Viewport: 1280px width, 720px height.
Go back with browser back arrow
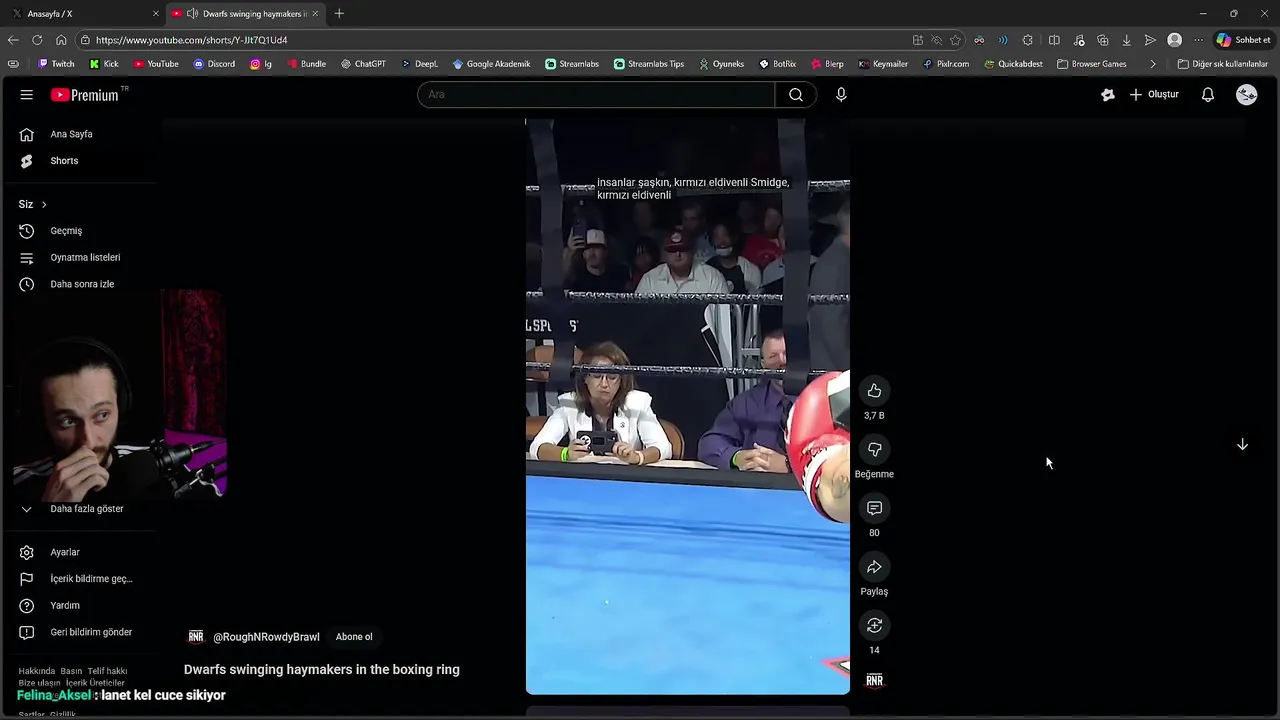(13, 40)
